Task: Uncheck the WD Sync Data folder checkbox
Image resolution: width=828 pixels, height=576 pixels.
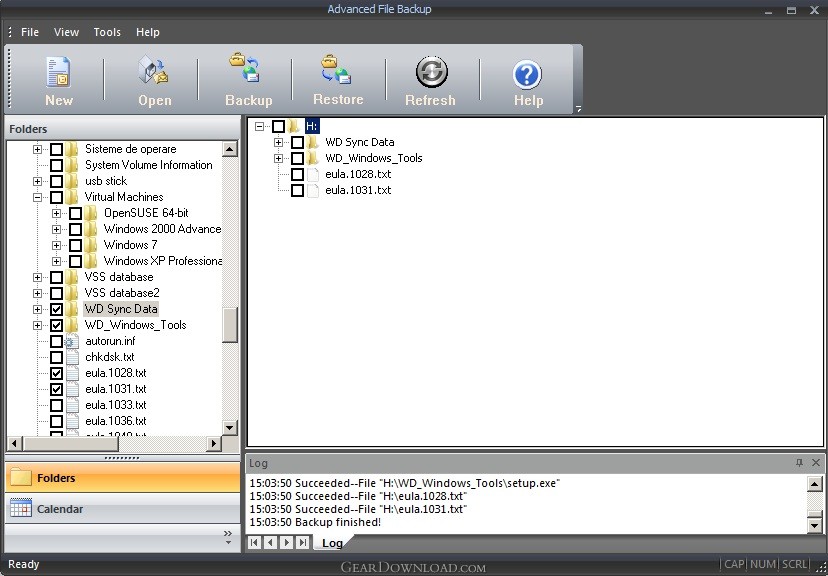Action: tap(56, 309)
